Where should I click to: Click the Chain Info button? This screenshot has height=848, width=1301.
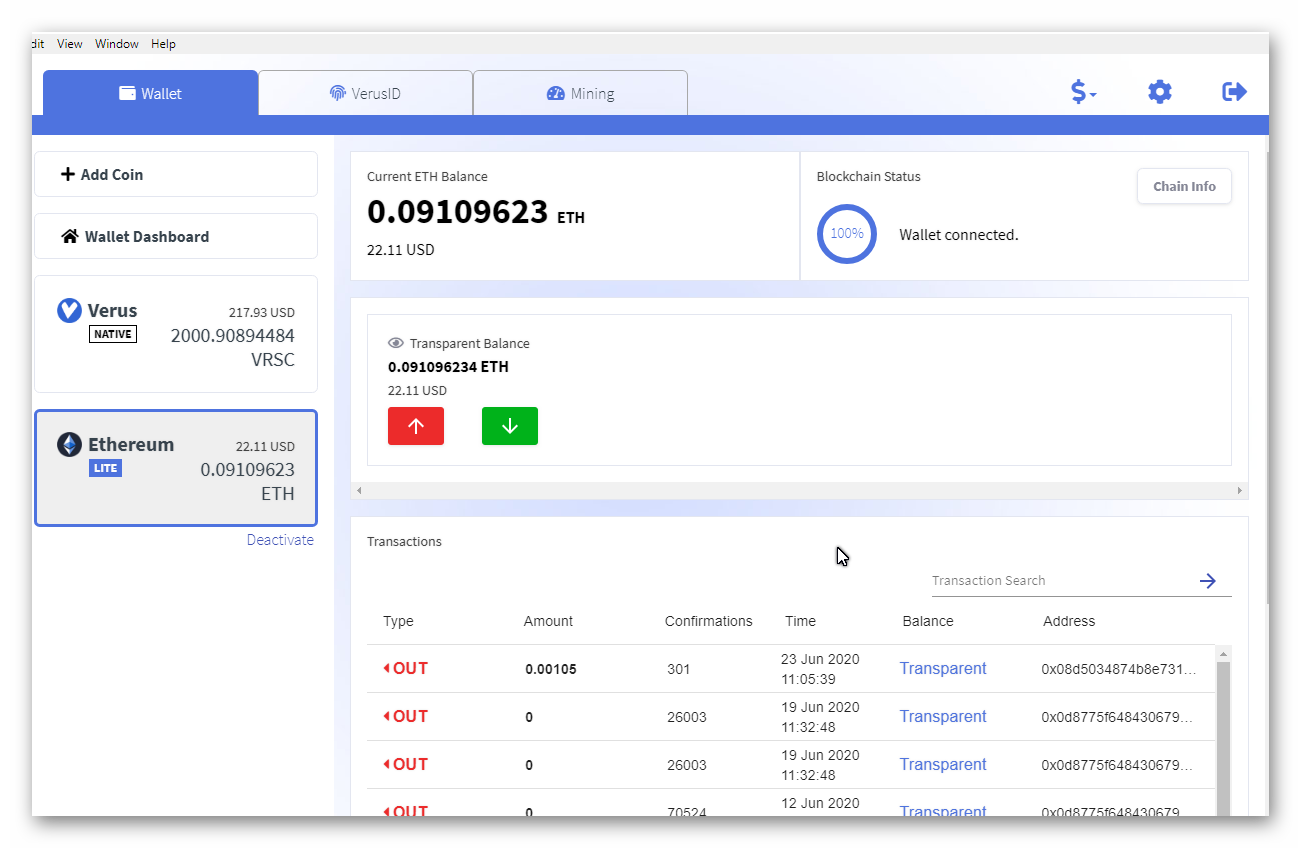1184,186
